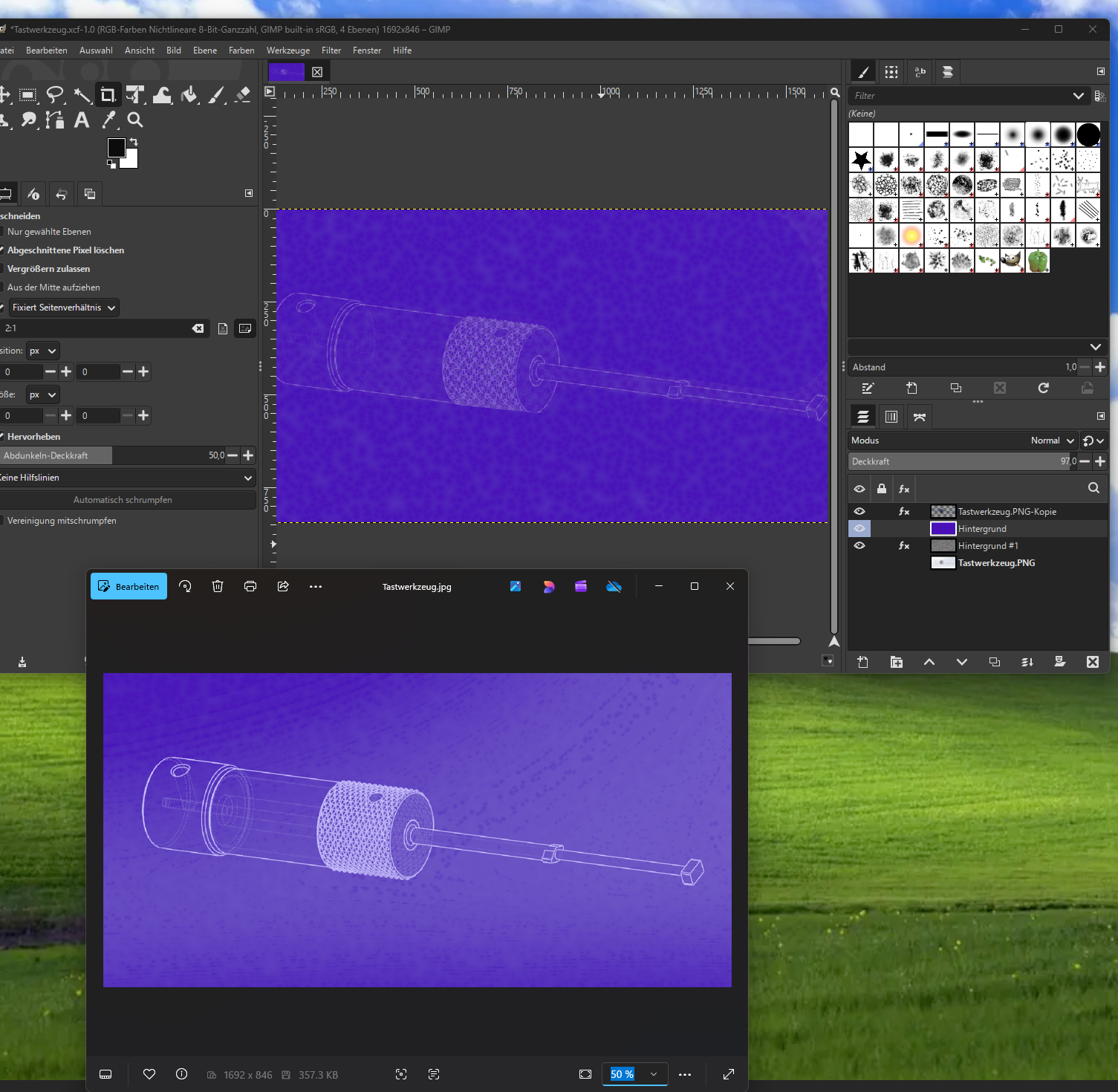The width and height of the screenshot is (1118, 1092).
Task: Choose the Fuzzy Select magic wand tool
Action: coord(82,95)
